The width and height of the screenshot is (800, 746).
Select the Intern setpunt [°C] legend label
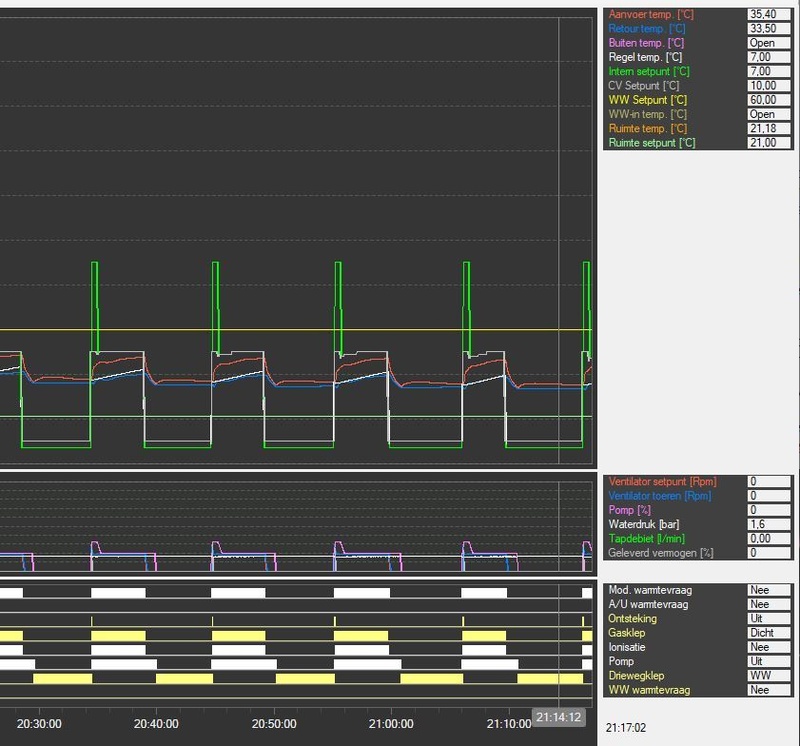648,71
